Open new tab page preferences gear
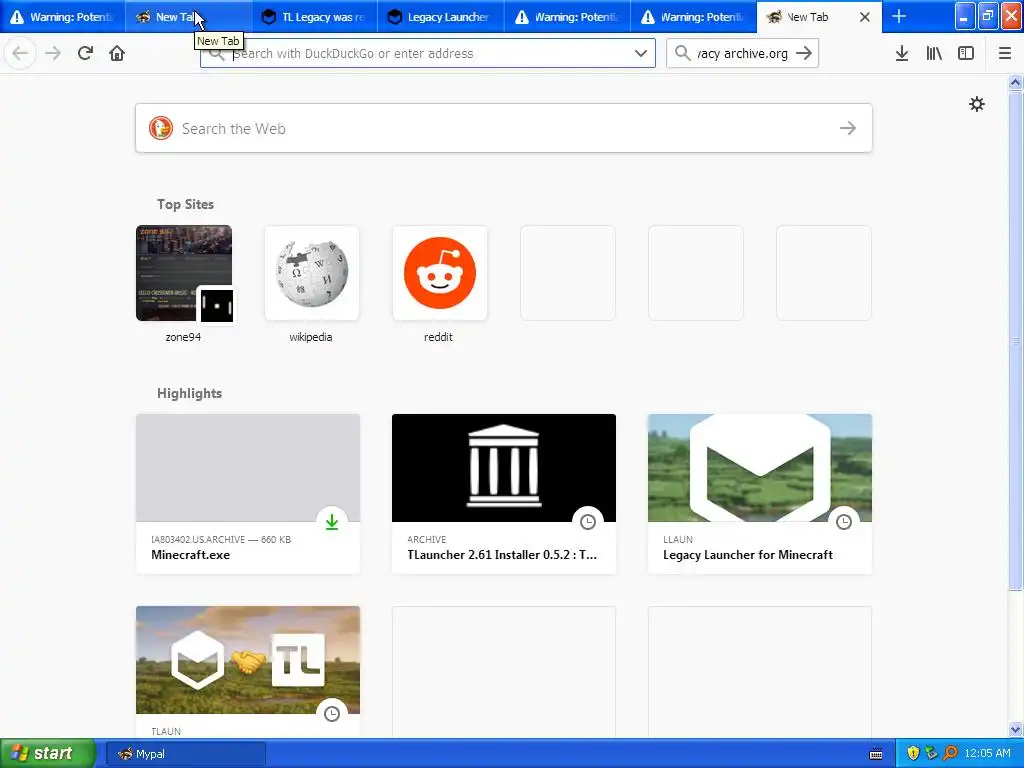1024x768 pixels. 977,104
